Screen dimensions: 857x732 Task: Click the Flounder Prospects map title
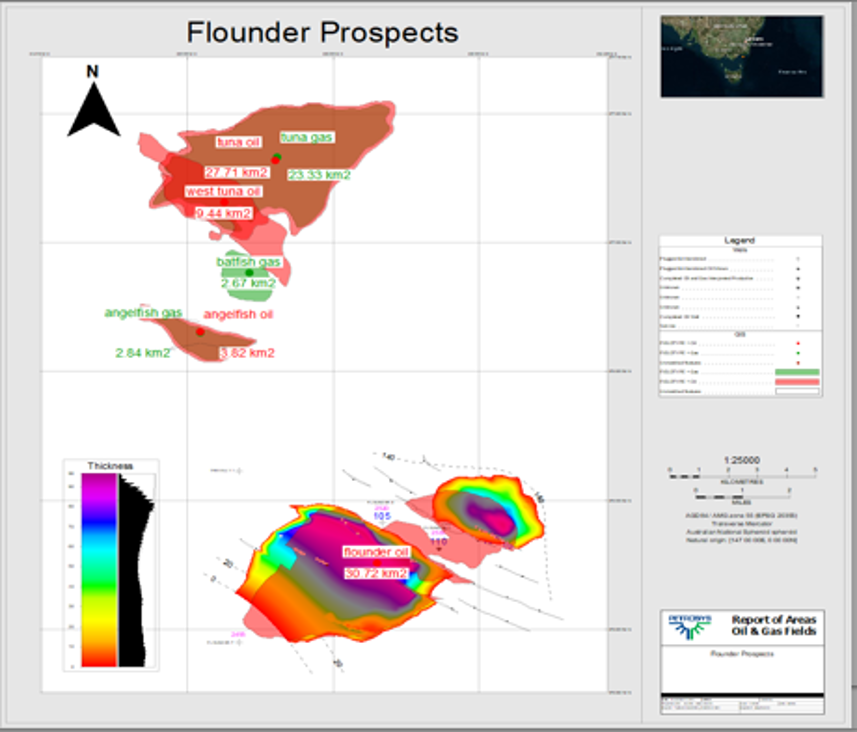[x=323, y=32]
